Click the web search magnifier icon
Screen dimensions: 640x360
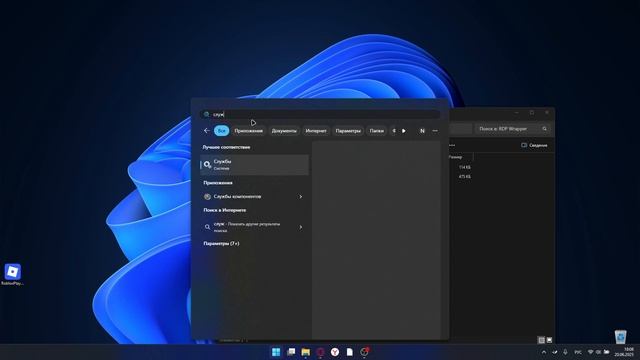[x=207, y=227]
